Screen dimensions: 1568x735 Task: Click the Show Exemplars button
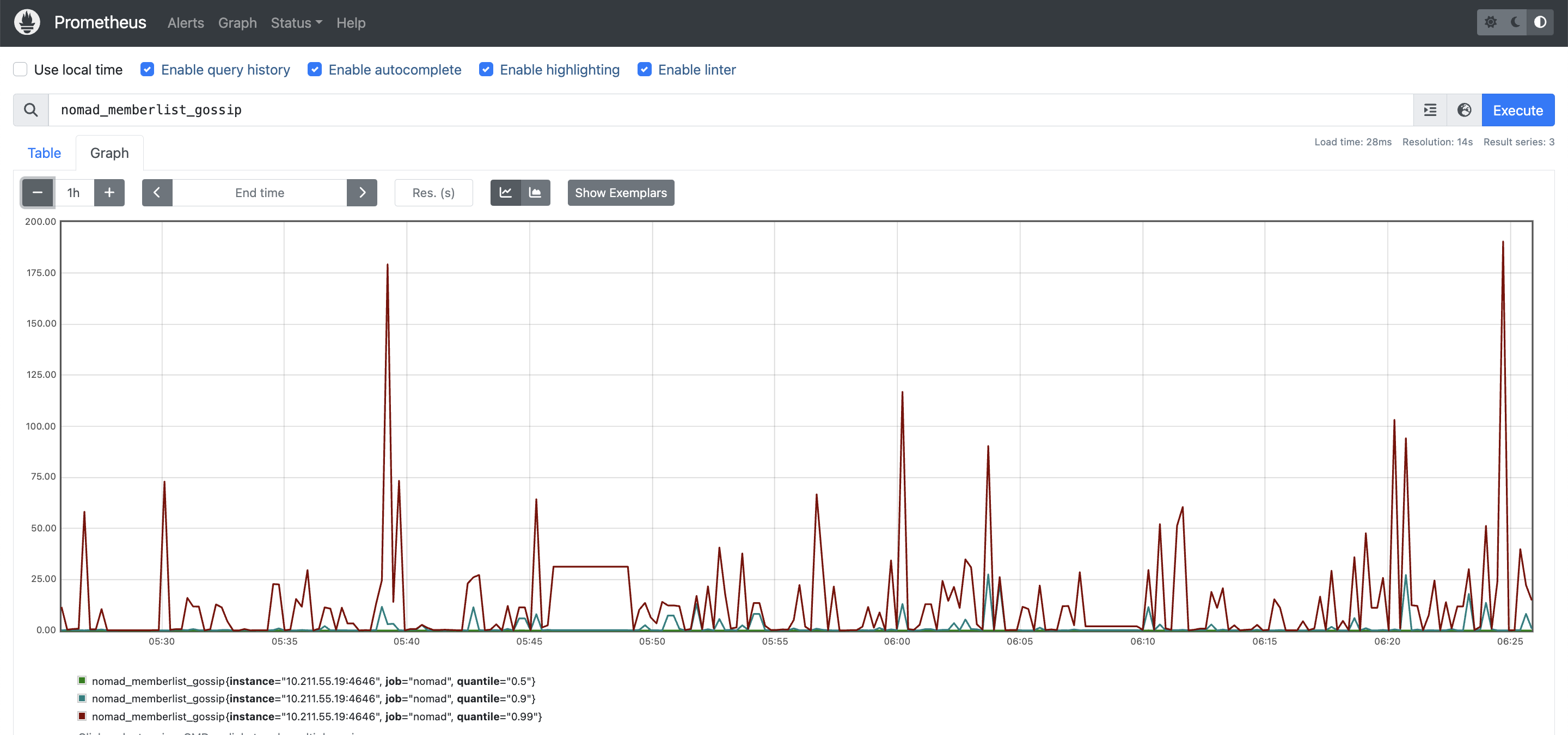coord(620,193)
